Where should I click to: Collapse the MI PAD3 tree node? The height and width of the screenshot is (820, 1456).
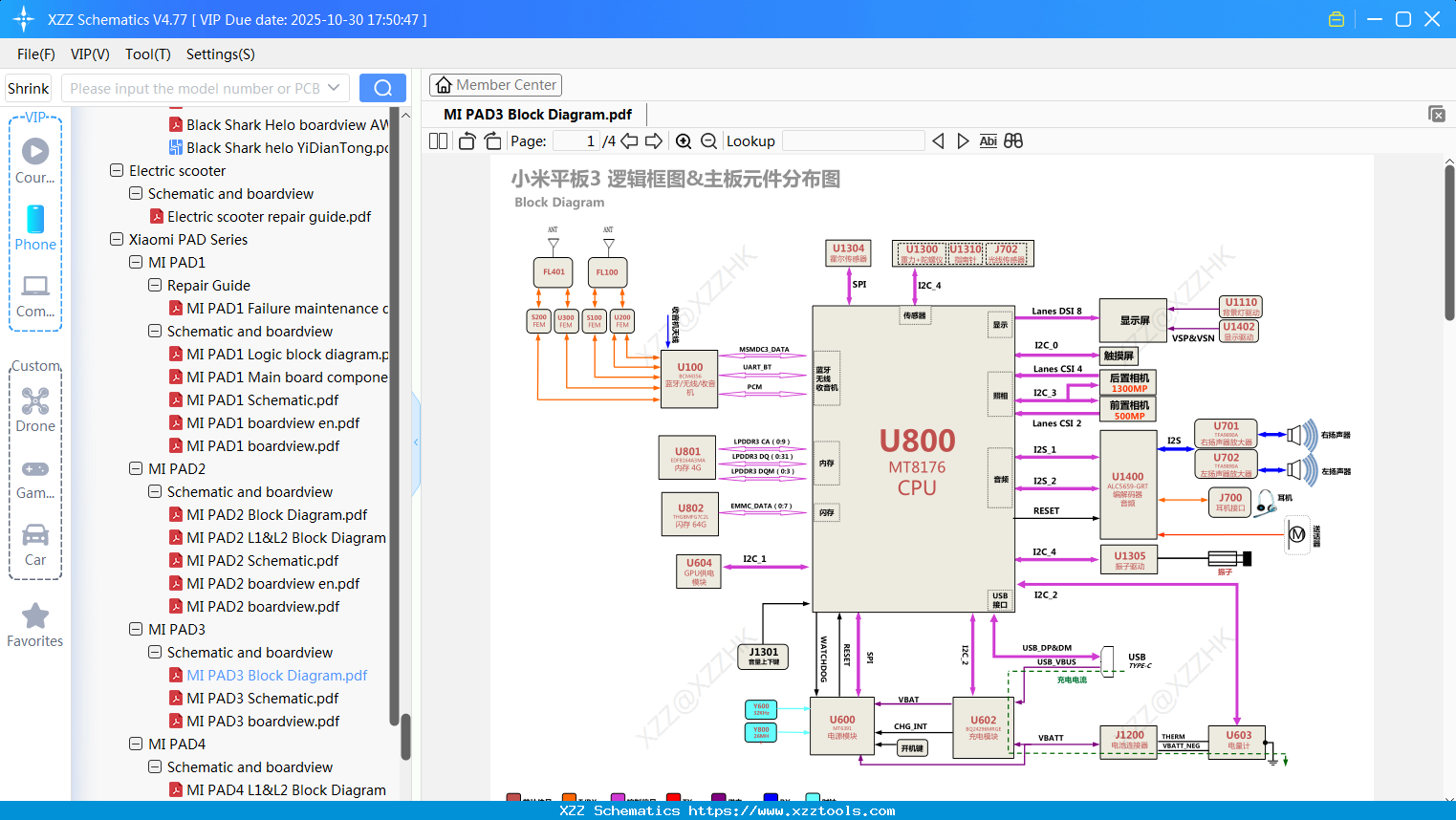pyautogui.click(x=135, y=629)
